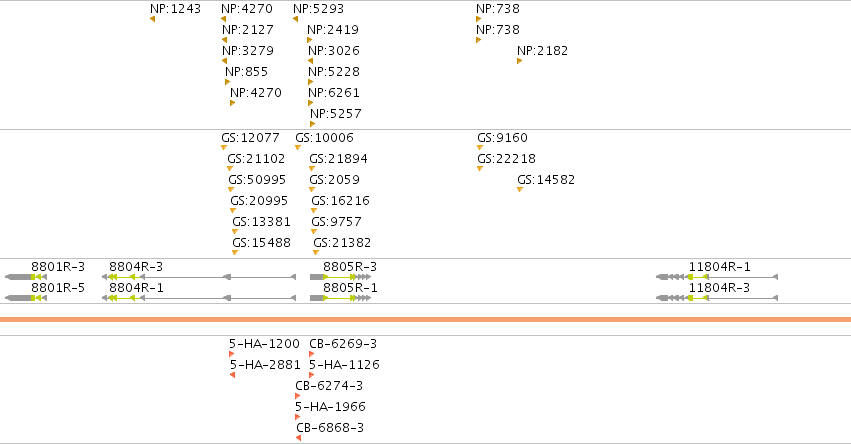This screenshot has height=444, width=851.
Task: Click the GS:21382 marker
Action: pos(315,253)
